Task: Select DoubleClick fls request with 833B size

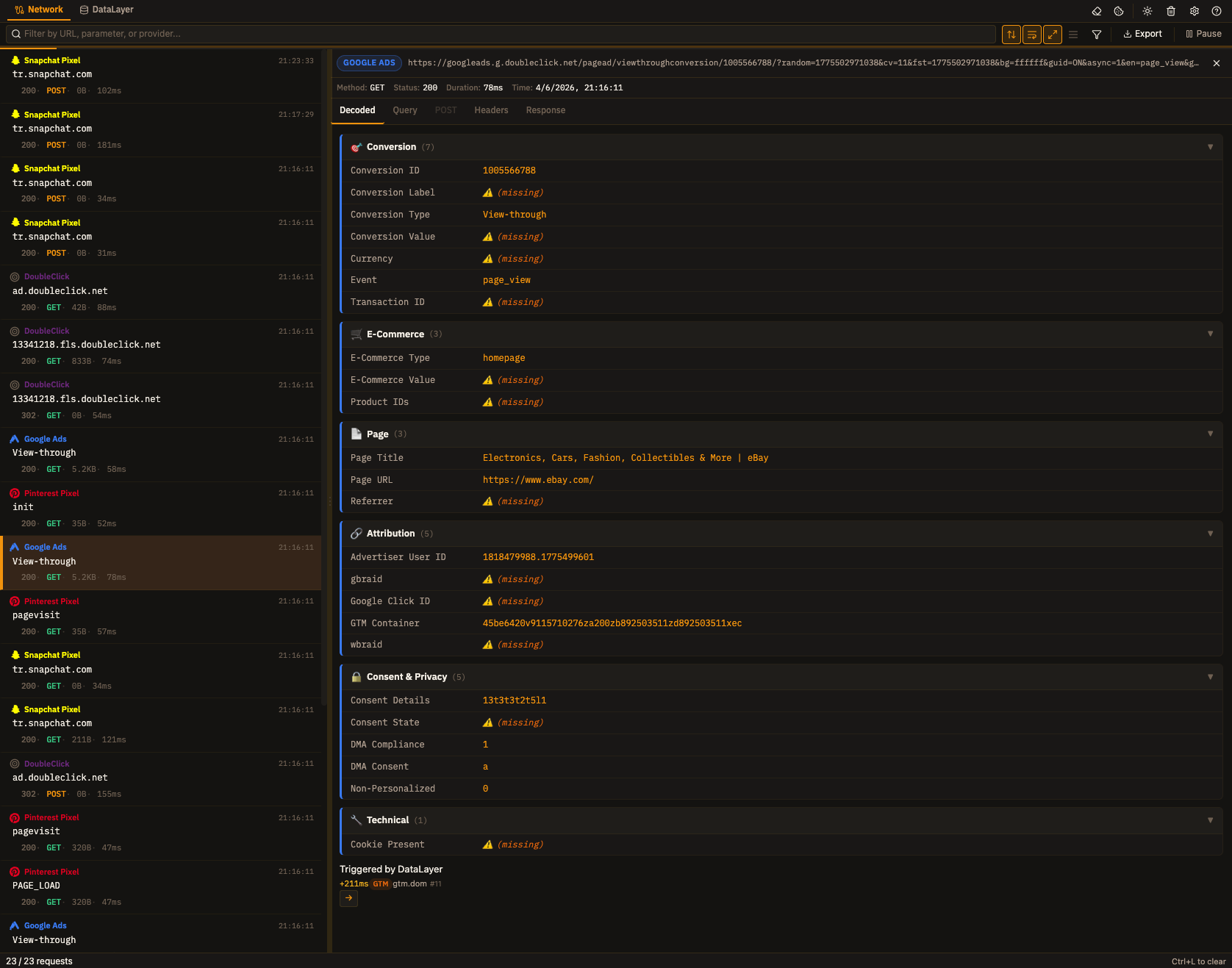Action: 161,346
